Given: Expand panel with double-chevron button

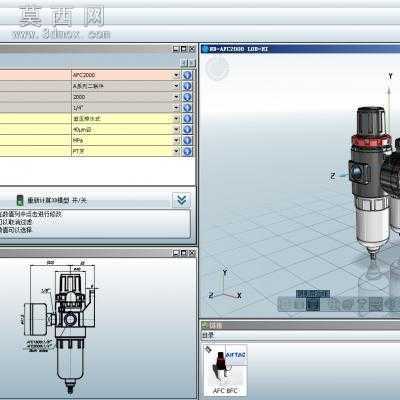Looking at the screenshot, I should pyautogui.click(x=181, y=200).
